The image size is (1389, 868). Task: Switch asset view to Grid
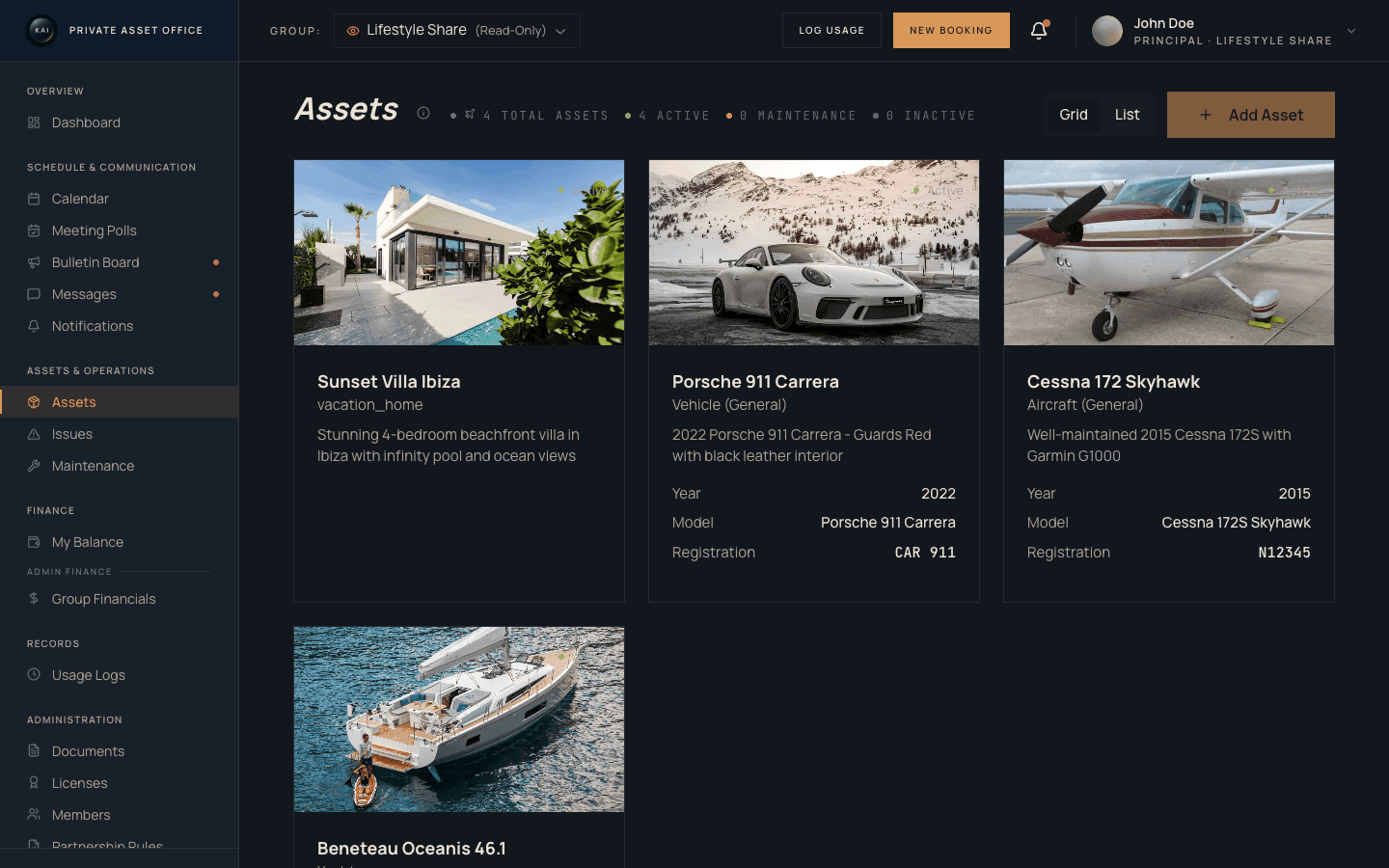point(1074,115)
